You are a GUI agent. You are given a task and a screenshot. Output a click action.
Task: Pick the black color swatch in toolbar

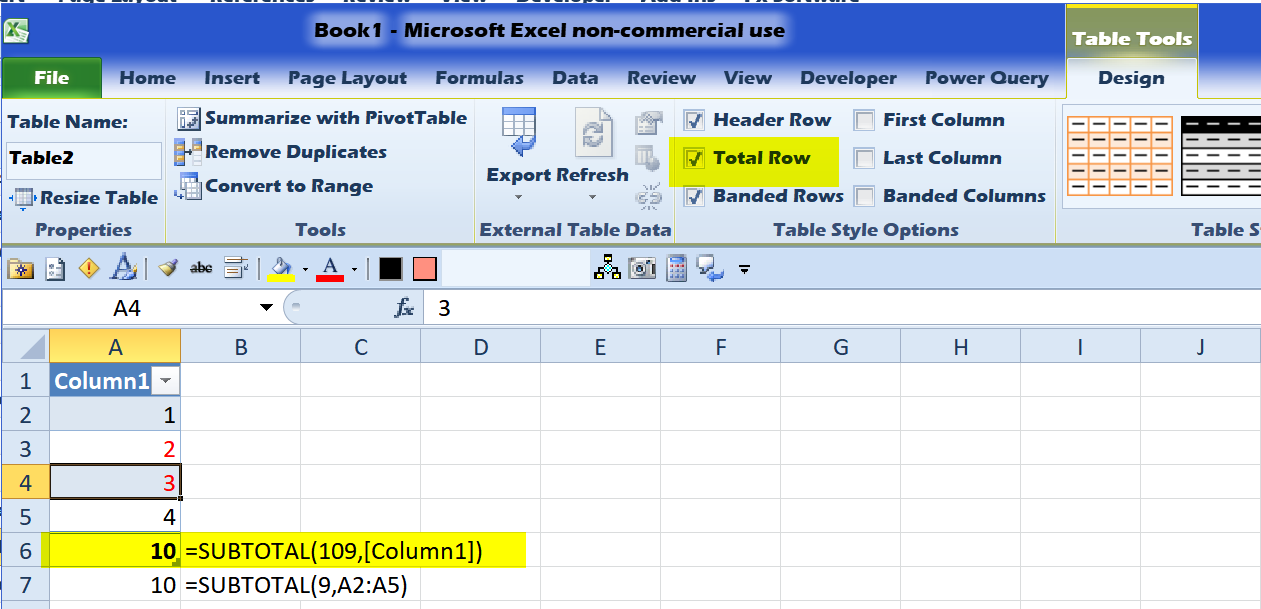pyautogui.click(x=390, y=269)
